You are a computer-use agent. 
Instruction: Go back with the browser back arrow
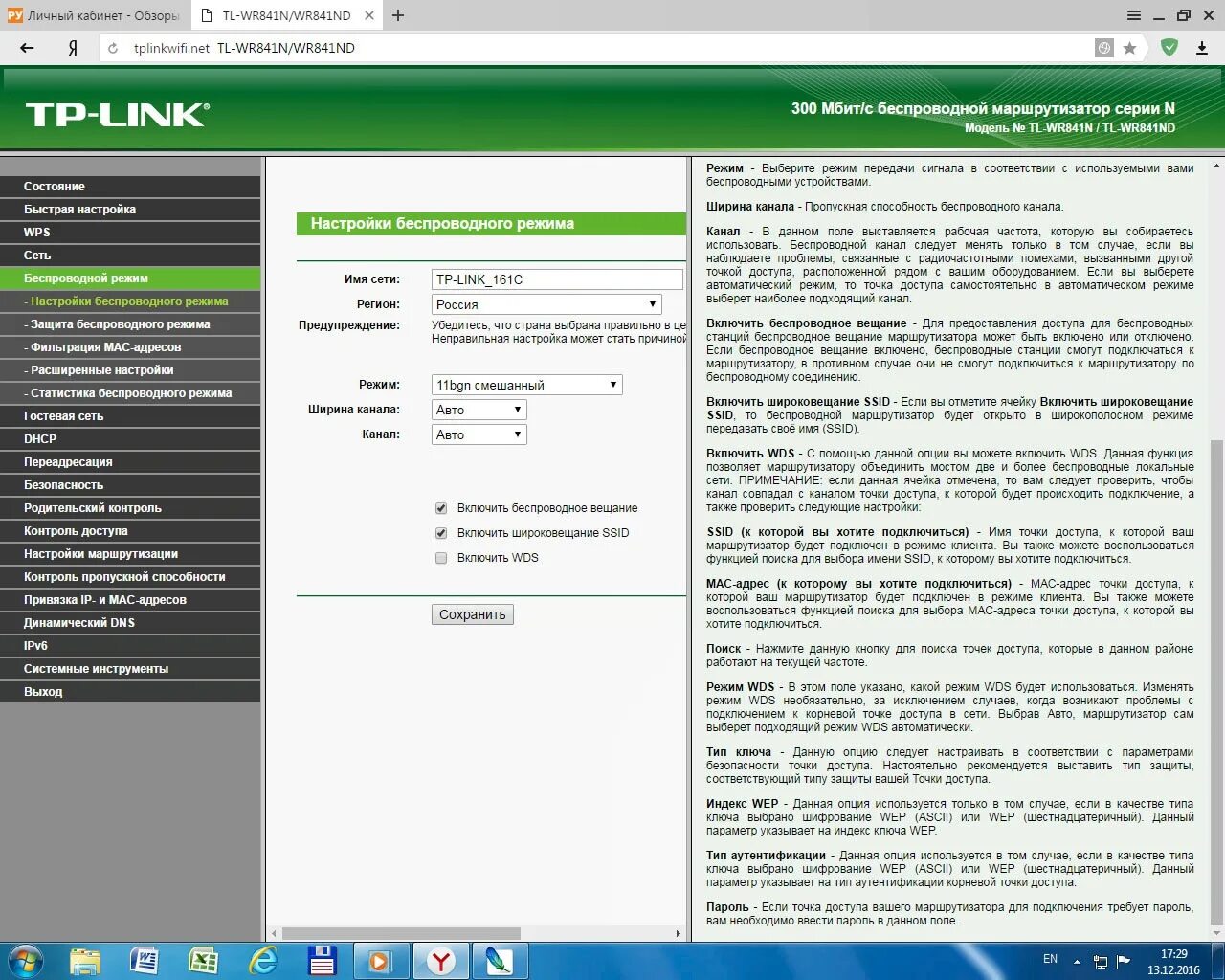coord(27,48)
